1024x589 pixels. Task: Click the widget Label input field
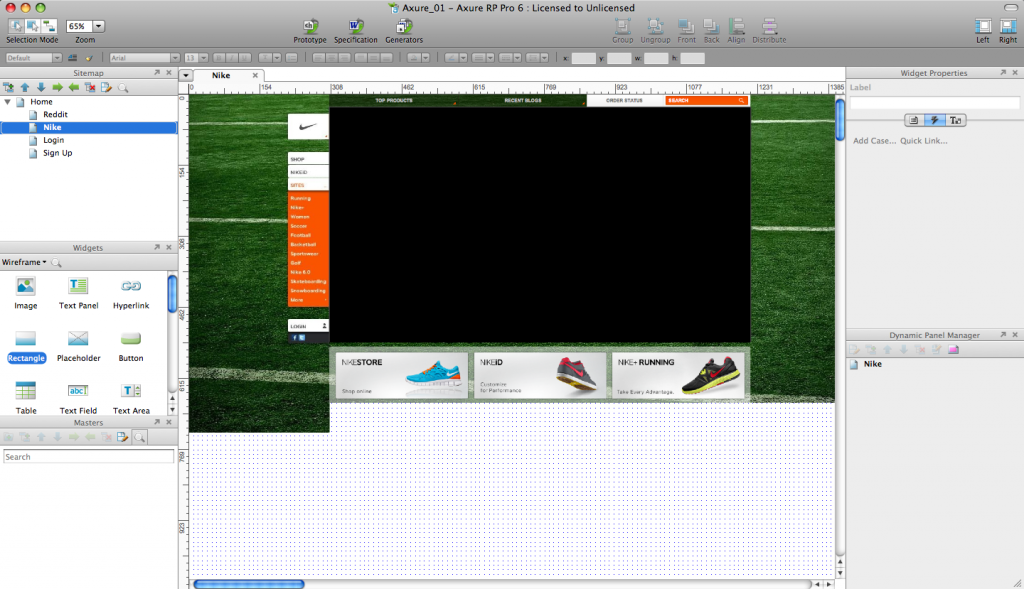pos(934,103)
